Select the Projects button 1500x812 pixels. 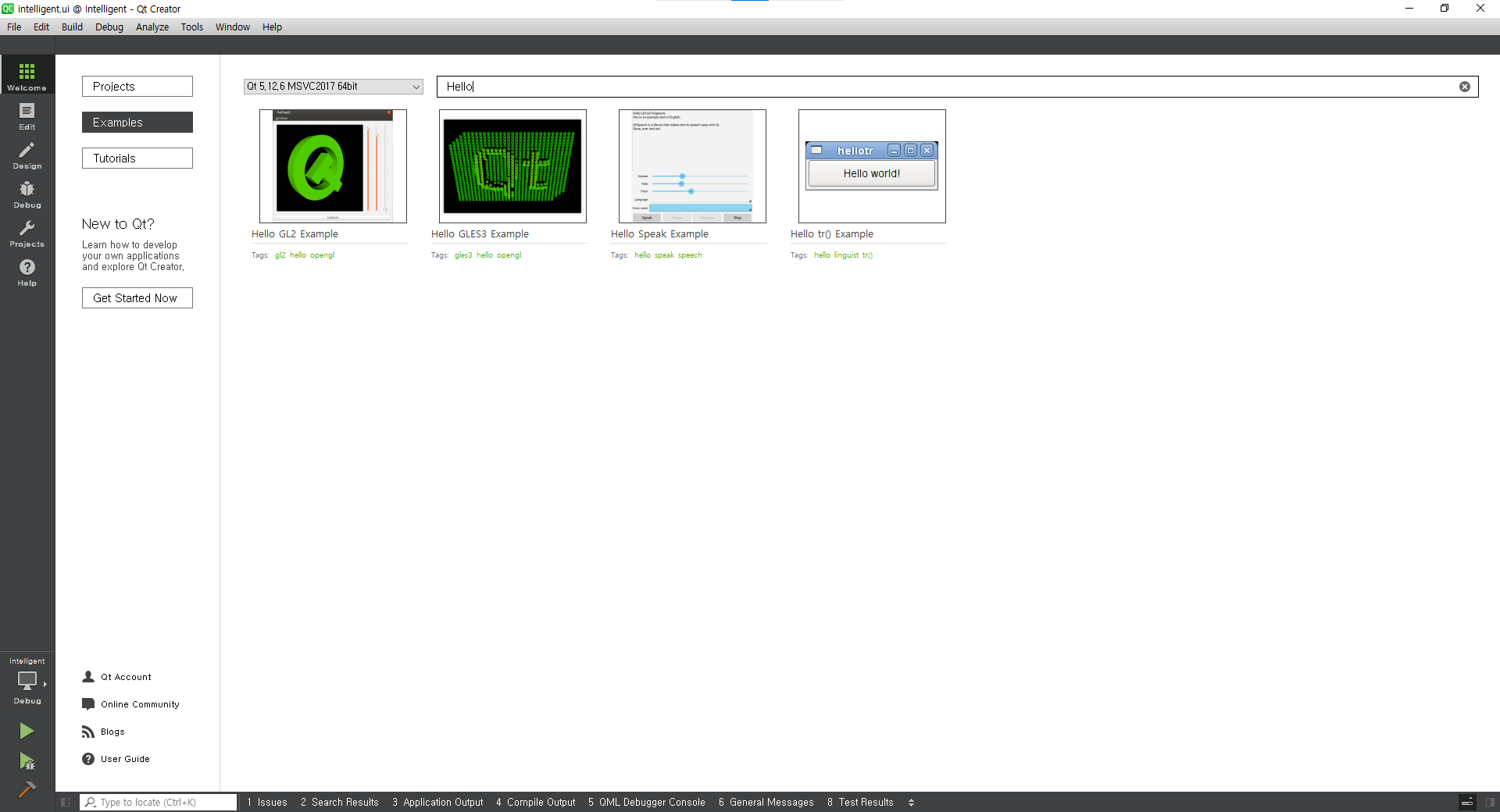[137, 87]
